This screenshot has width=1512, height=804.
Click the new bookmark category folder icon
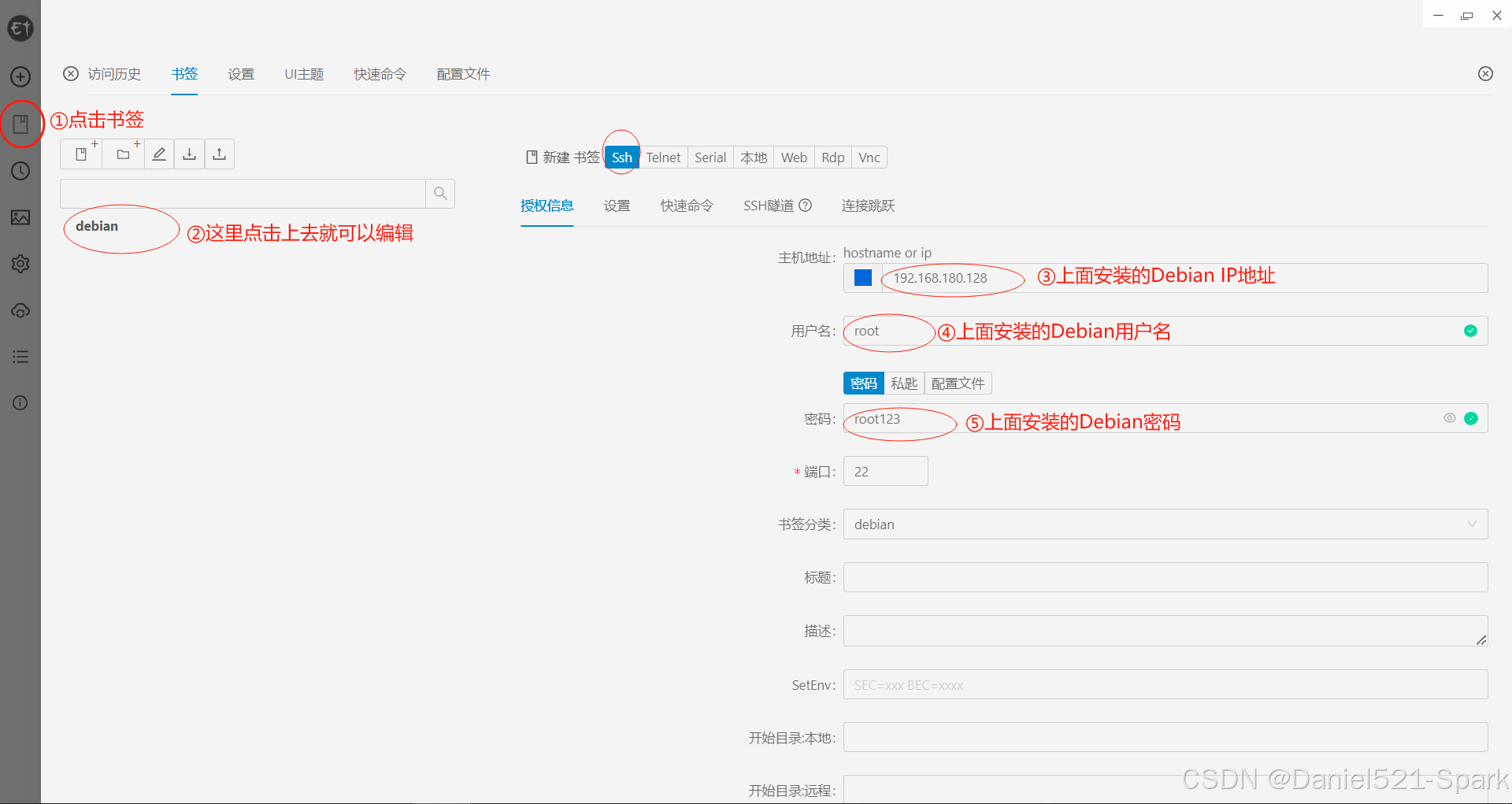coord(124,154)
